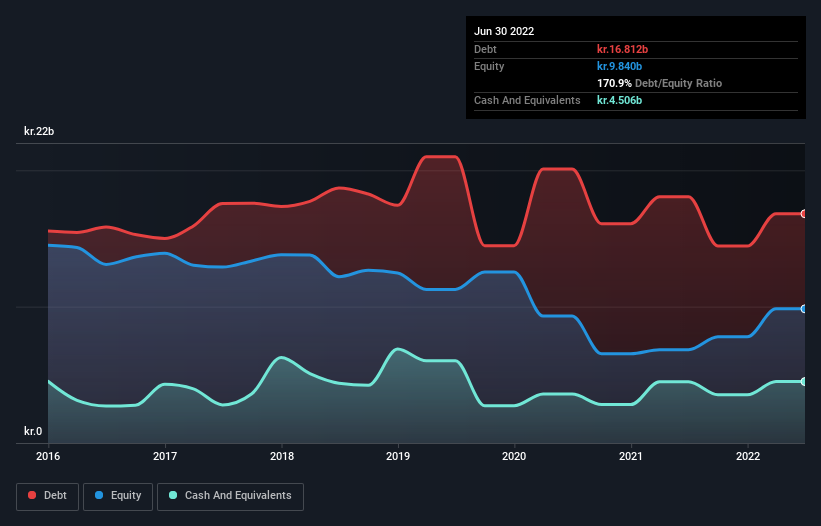Click the Equity label in tooltip

pyautogui.click(x=489, y=66)
